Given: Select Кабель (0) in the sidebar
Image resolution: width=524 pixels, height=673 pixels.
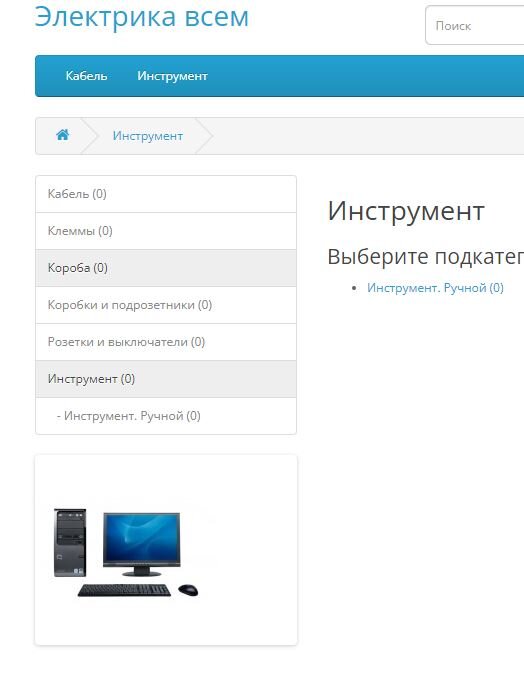Looking at the screenshot, I should coord(166,194).
